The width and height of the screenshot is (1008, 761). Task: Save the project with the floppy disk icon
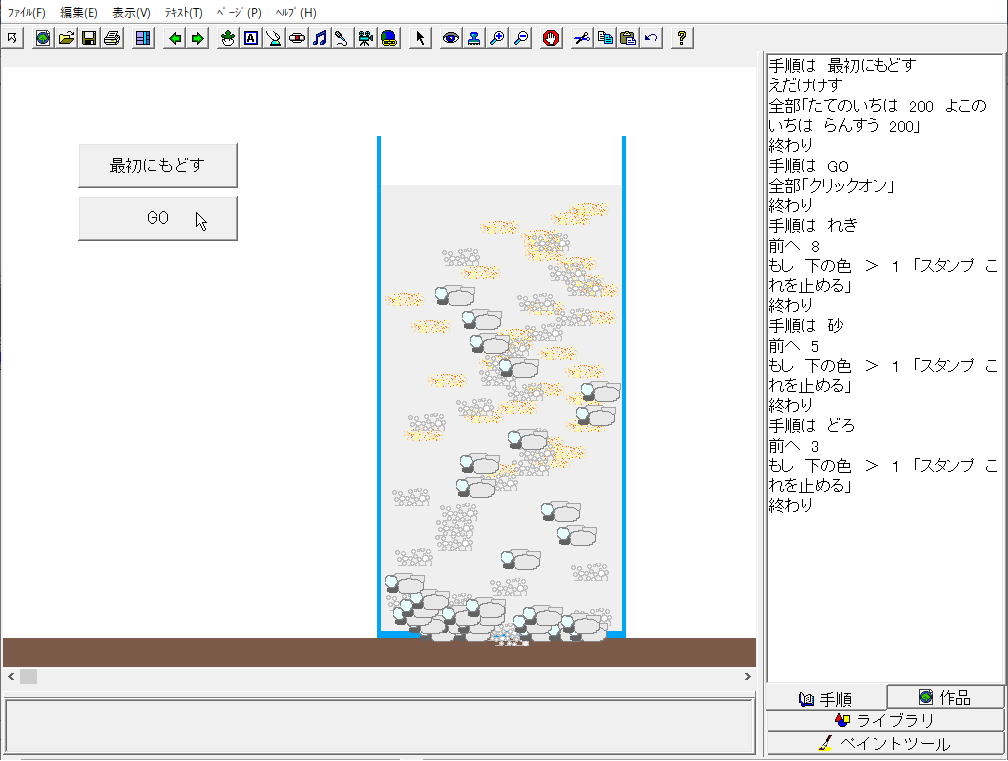click(88, 38)
